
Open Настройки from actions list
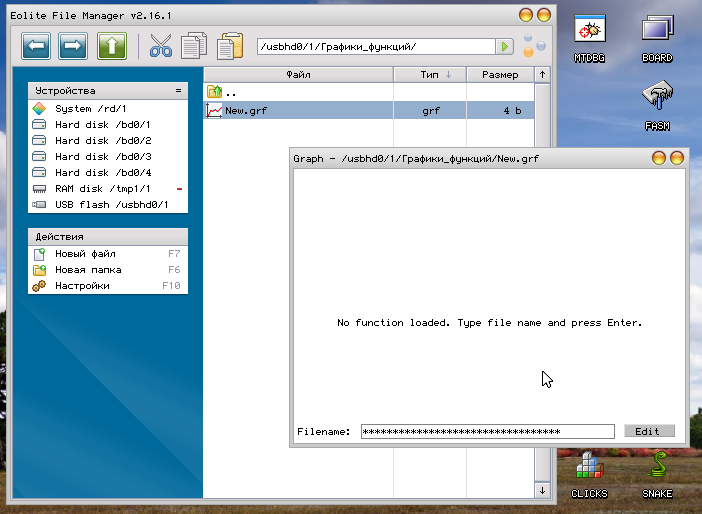point(82,286)
